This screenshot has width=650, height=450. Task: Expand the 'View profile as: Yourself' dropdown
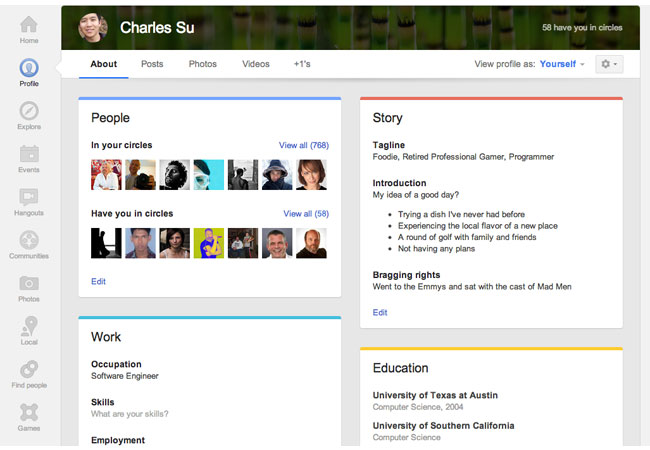pyautogui.click(x=562, y=64)
